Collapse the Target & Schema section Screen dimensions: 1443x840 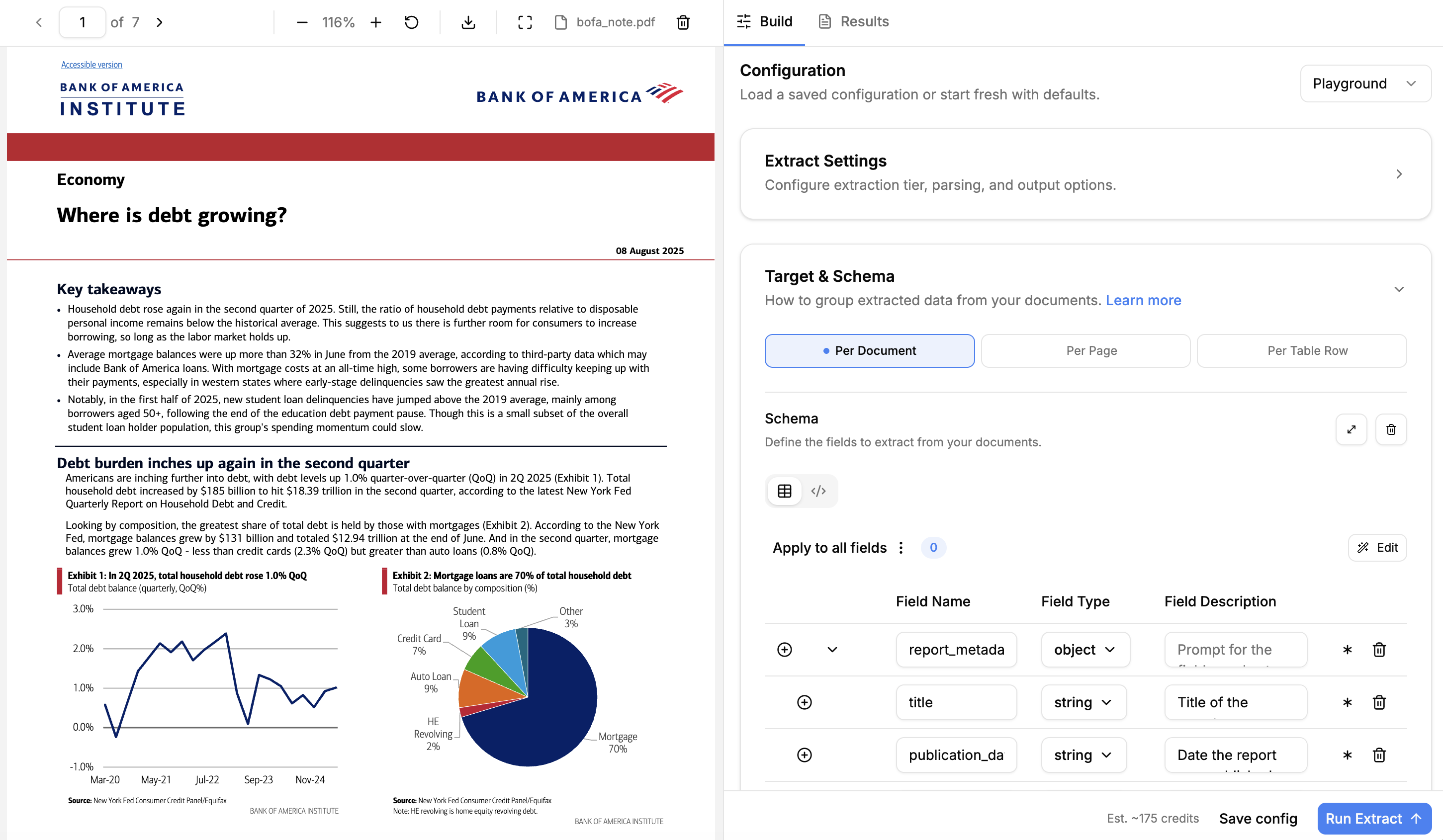coord(1399,289)
